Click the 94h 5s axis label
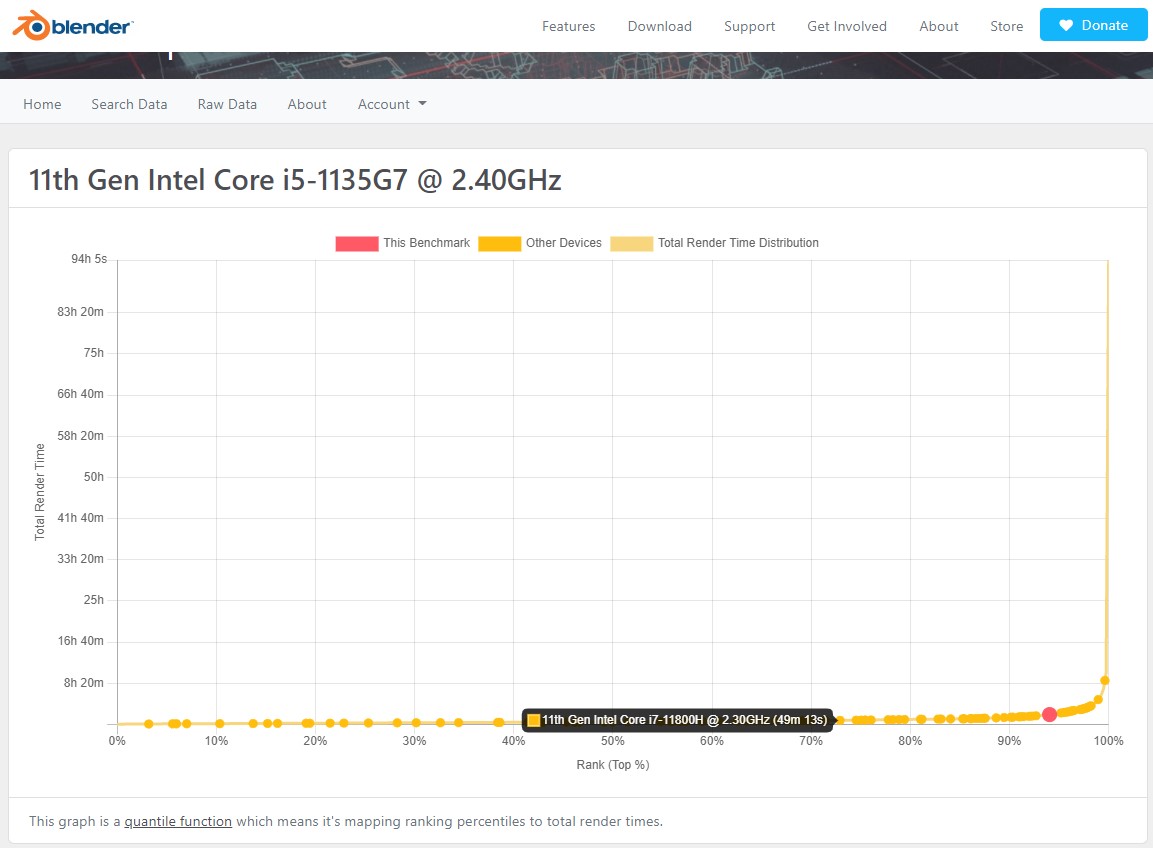Image resolution: width=1153 pixels, height=848 pixels. (89, 259)
